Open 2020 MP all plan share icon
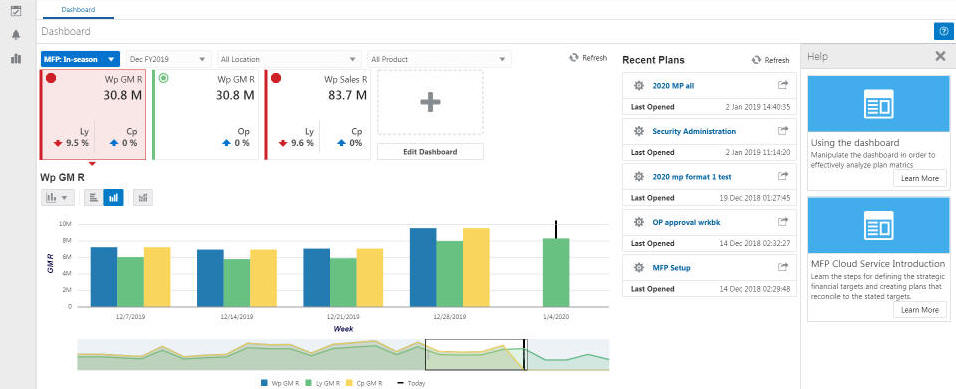 (x=783, y=85)
